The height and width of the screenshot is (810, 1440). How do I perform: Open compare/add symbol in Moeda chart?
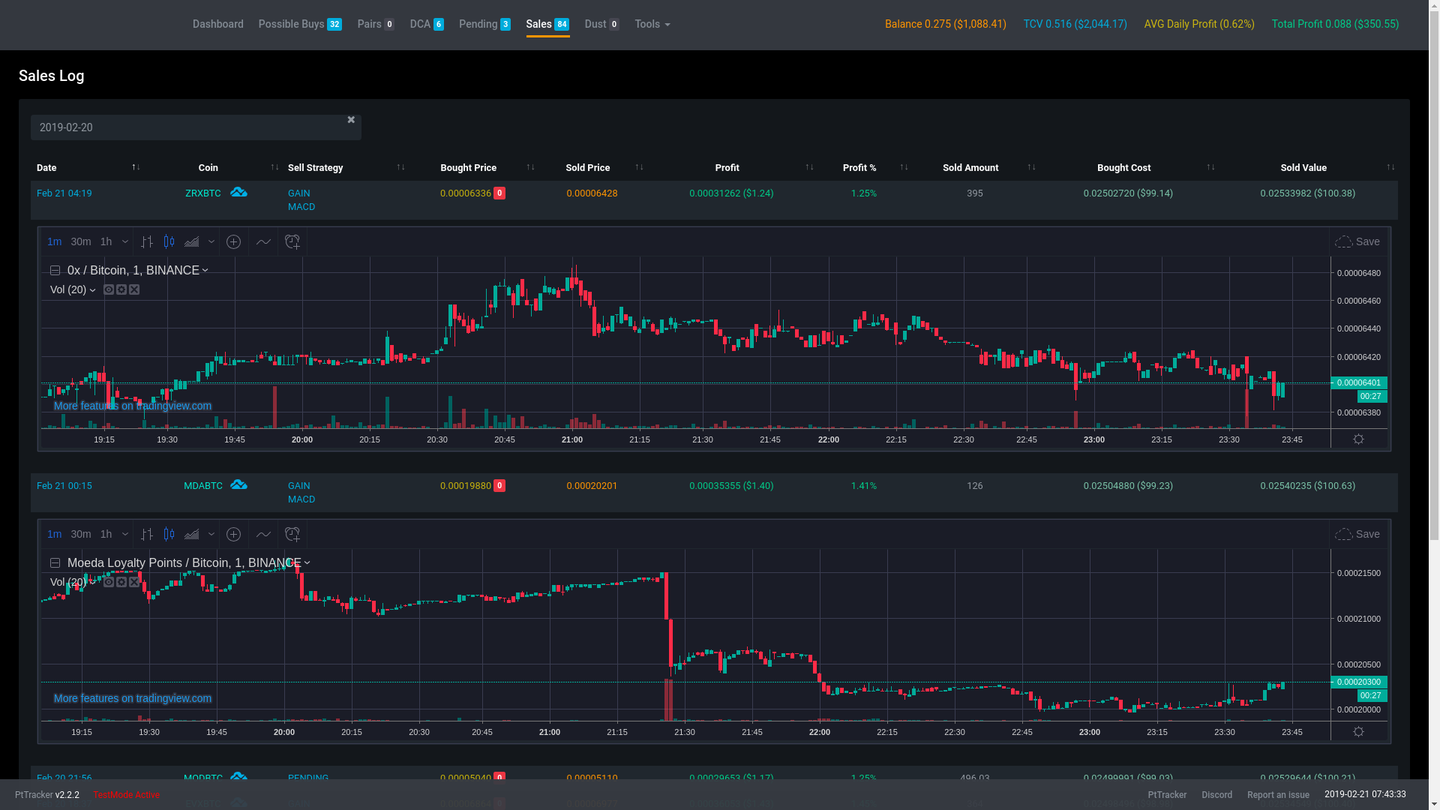pyautogui.click(x=233, y=534)
